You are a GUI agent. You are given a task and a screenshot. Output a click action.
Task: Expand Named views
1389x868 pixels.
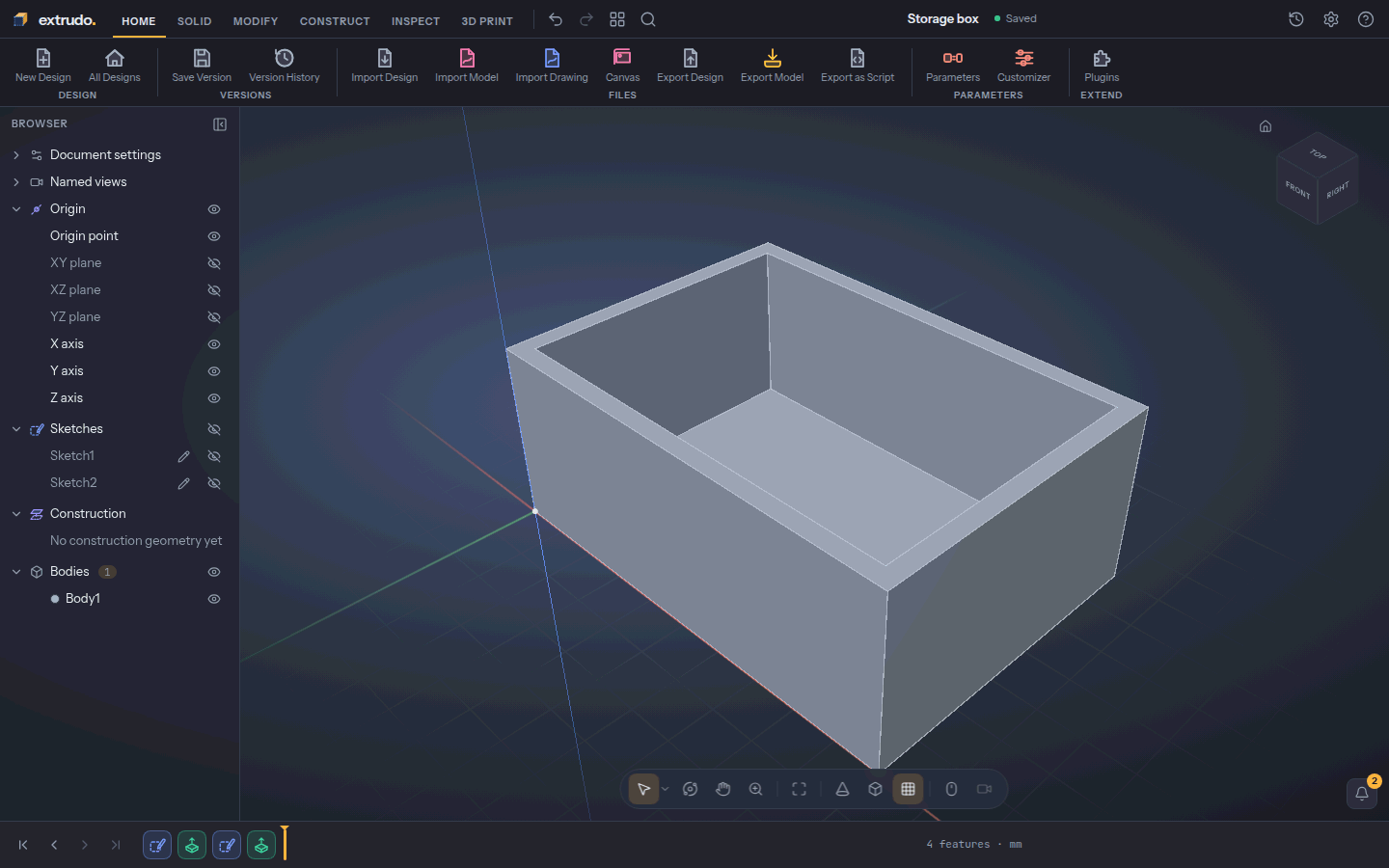pos(16,182)
